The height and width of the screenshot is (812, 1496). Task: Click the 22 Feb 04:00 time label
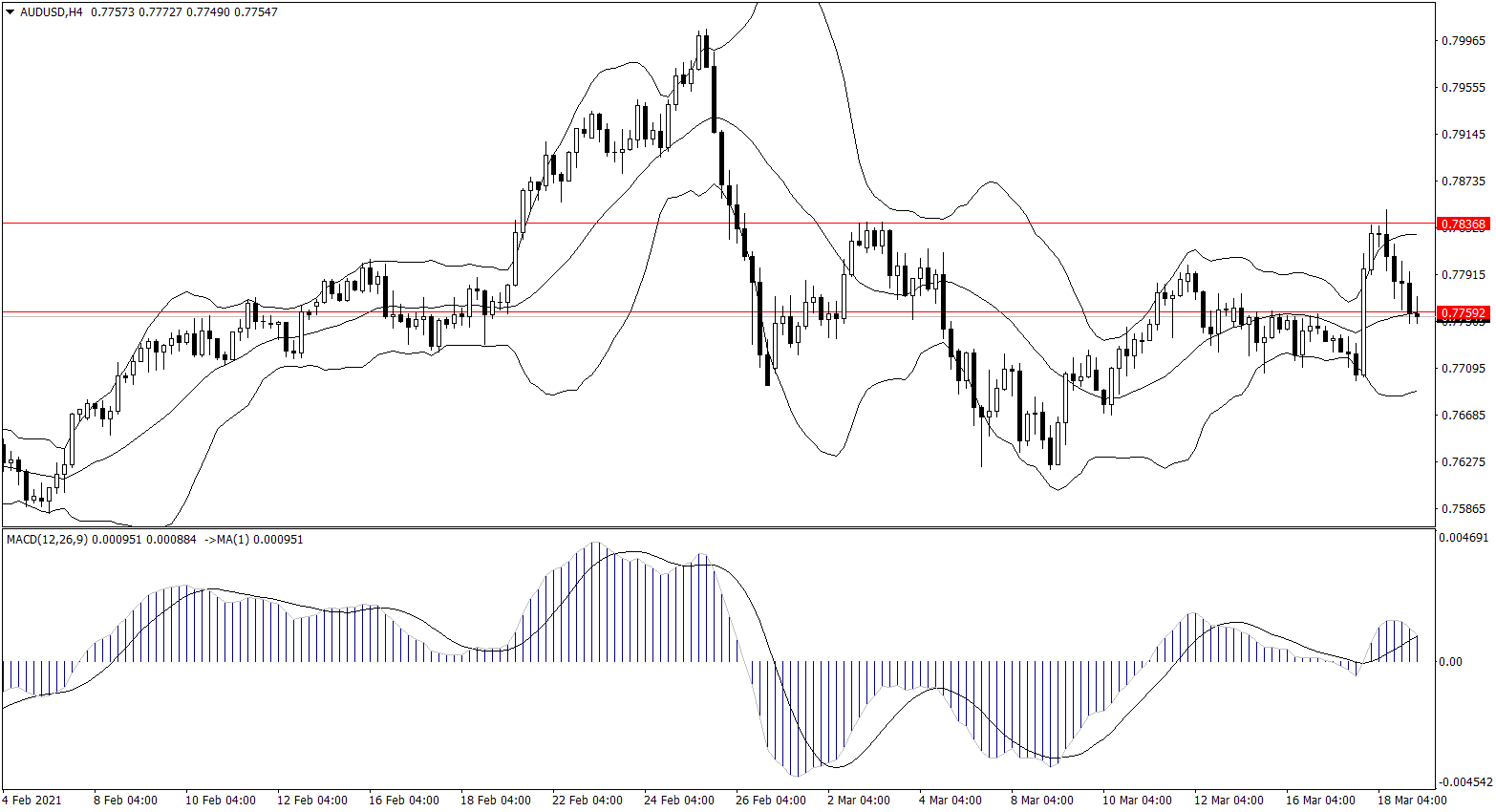click(587, 801)
